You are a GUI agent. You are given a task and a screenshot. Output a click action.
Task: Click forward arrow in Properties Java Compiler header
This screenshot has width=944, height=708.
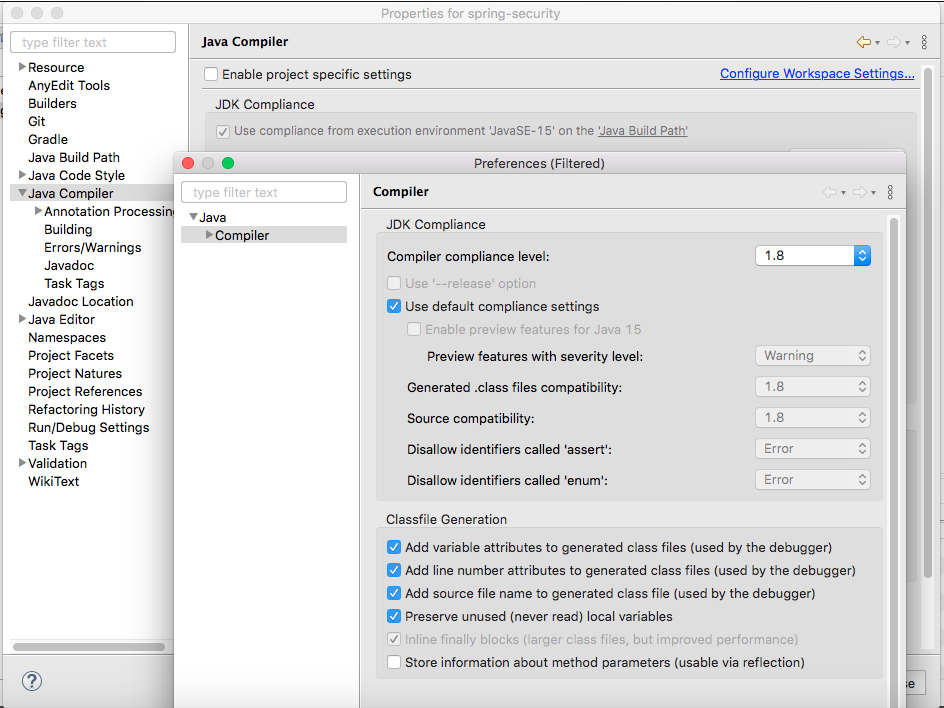(894, 42)
